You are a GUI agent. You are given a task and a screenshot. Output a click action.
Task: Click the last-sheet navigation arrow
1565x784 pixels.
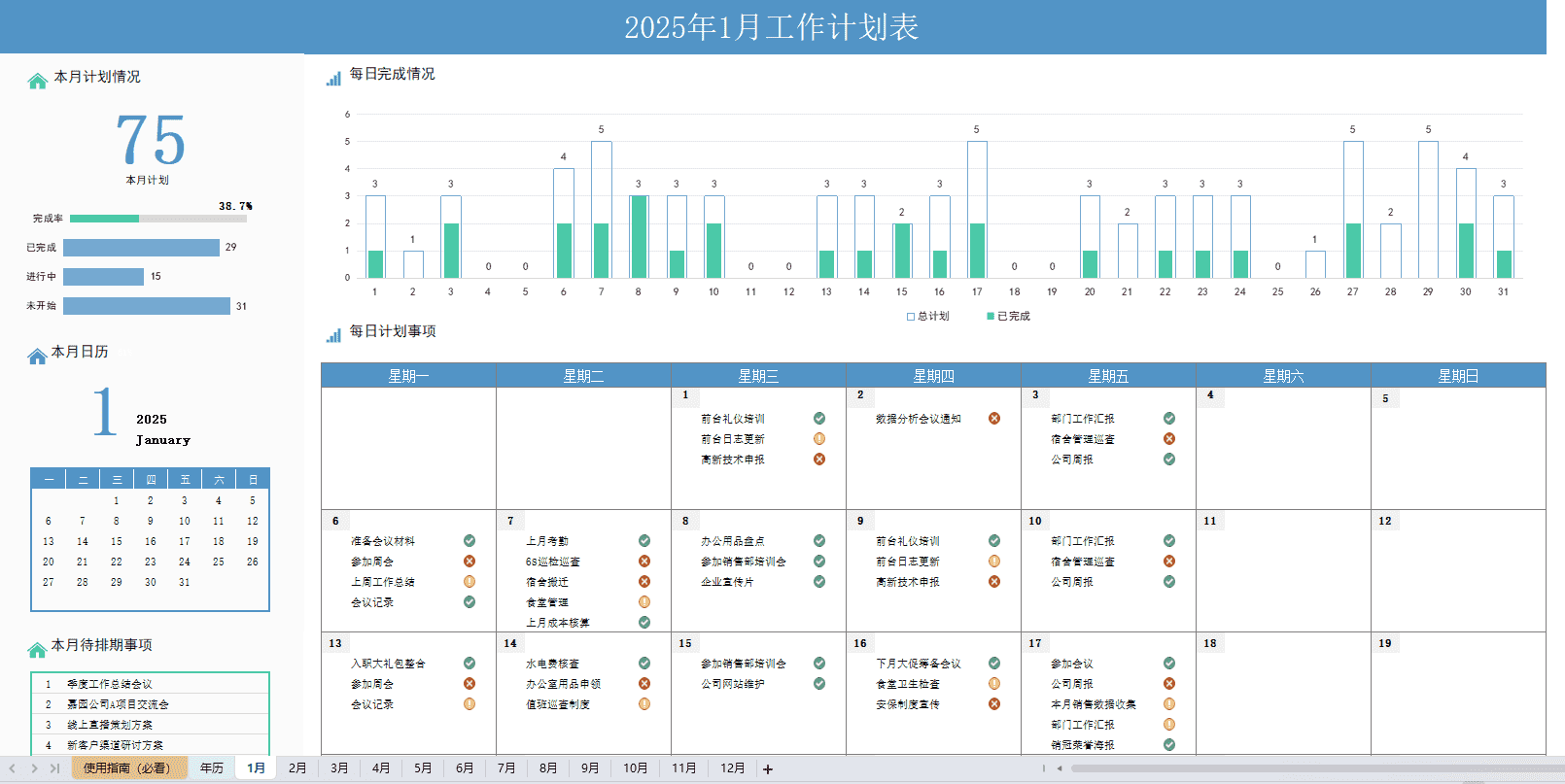point(55,768)
